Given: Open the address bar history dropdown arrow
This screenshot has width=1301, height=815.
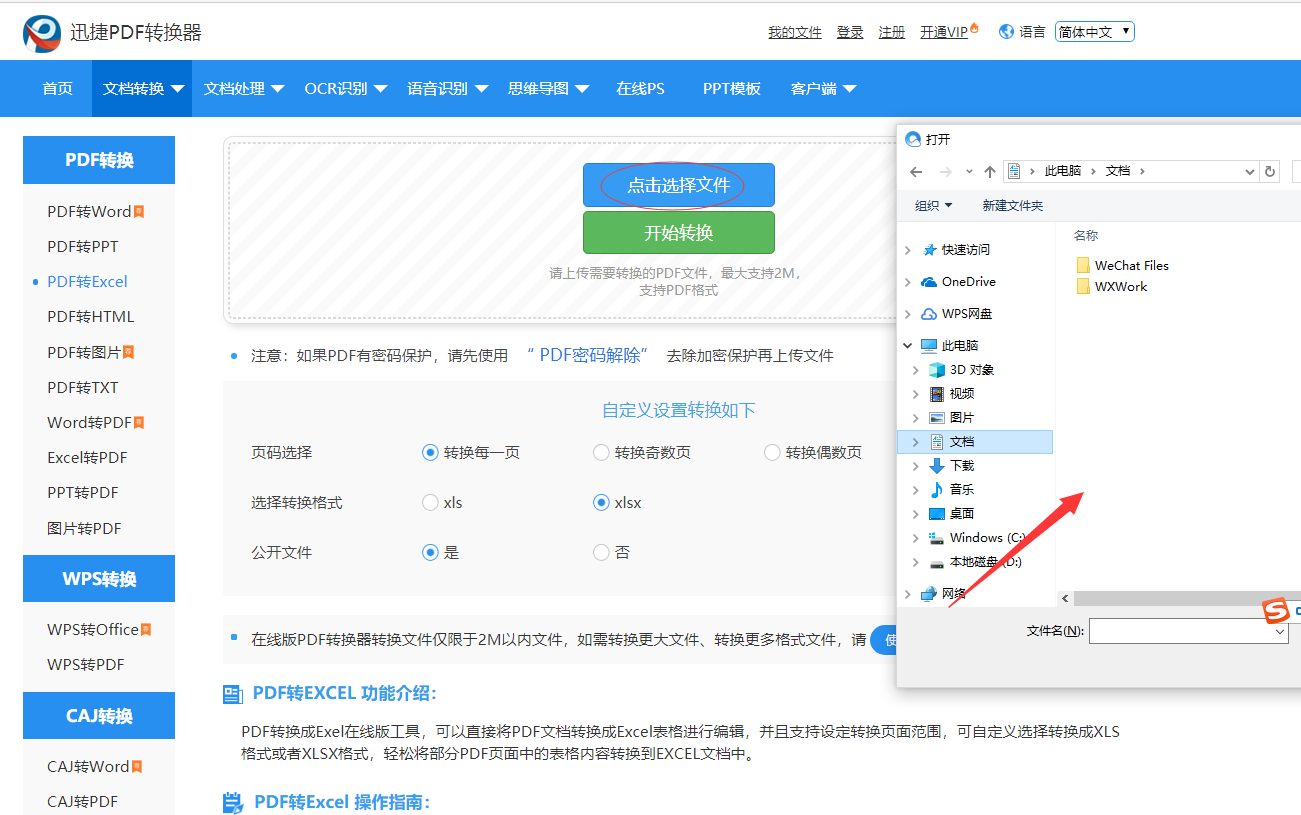Looking at the screenshot, I should [1249, 172].
